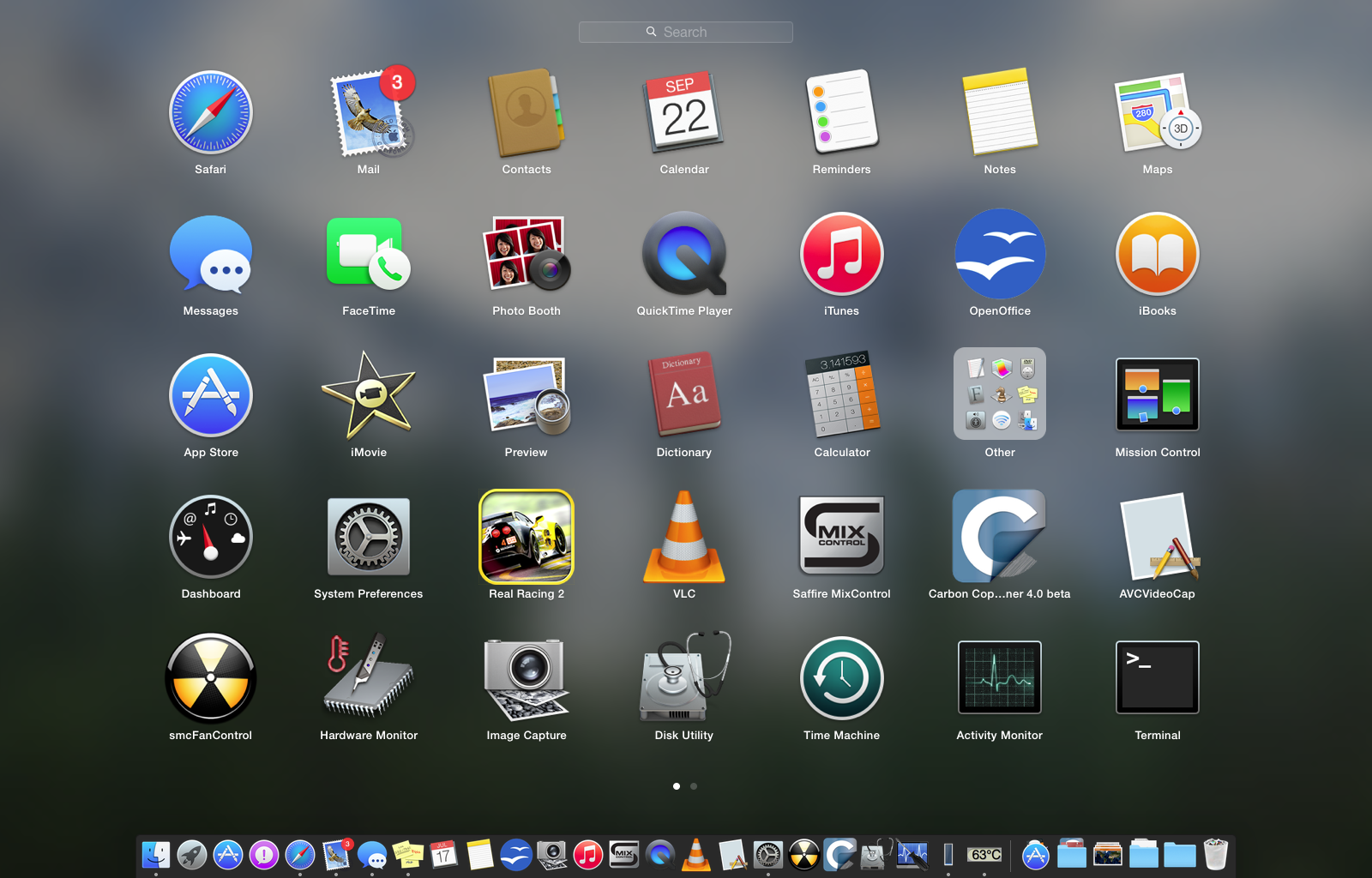The image size is (1372, 878).
Task: Open Safari from Launchpad grid
Action: pyautogui.click(x=210, y=113)
